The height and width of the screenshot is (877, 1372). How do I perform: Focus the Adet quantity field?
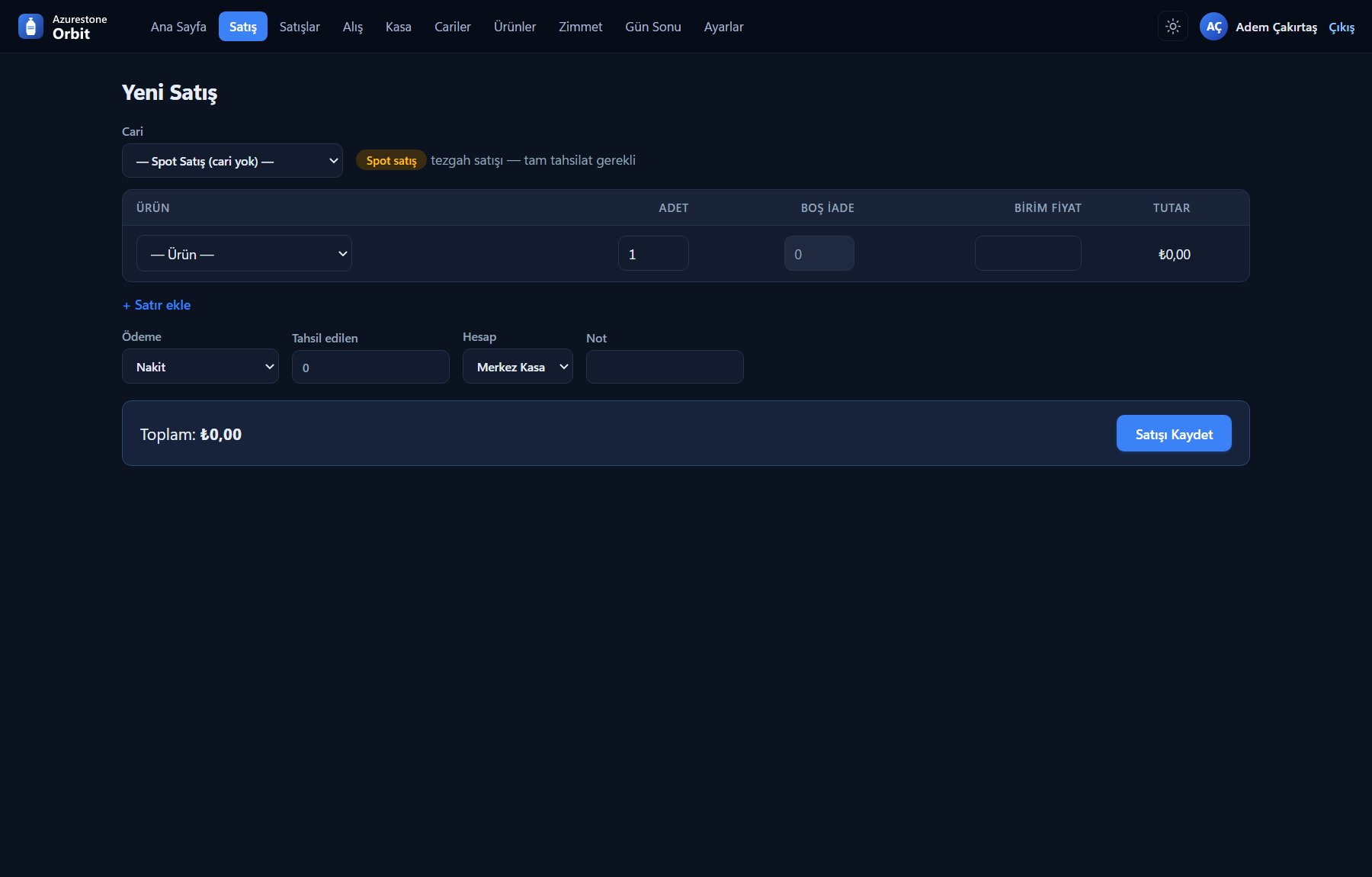[653, 254]
